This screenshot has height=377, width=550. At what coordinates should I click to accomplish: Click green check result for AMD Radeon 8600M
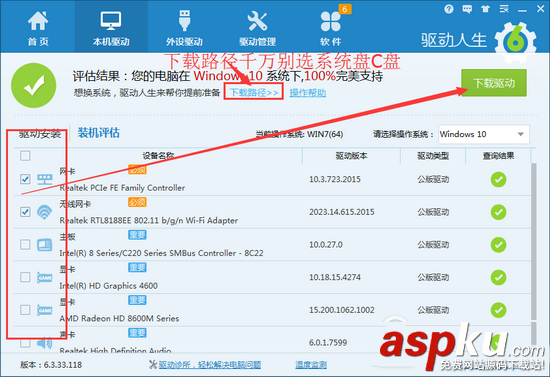click(498, 310)
